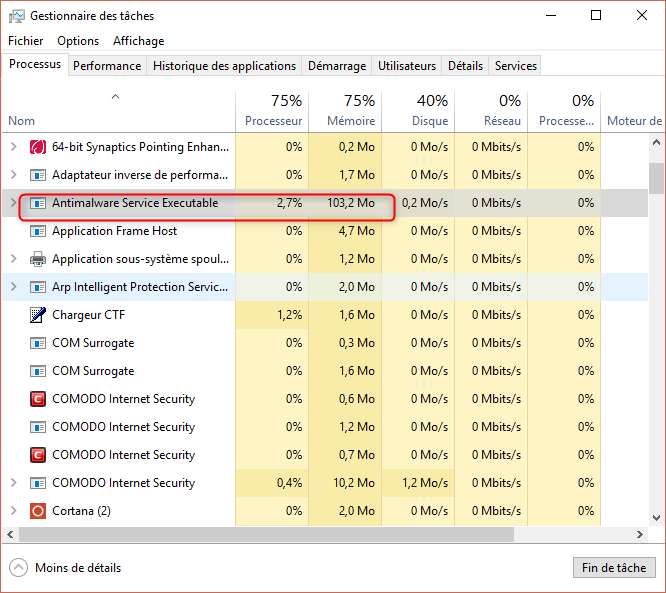Click the 103,2 Mo memory value

[351, 203]
